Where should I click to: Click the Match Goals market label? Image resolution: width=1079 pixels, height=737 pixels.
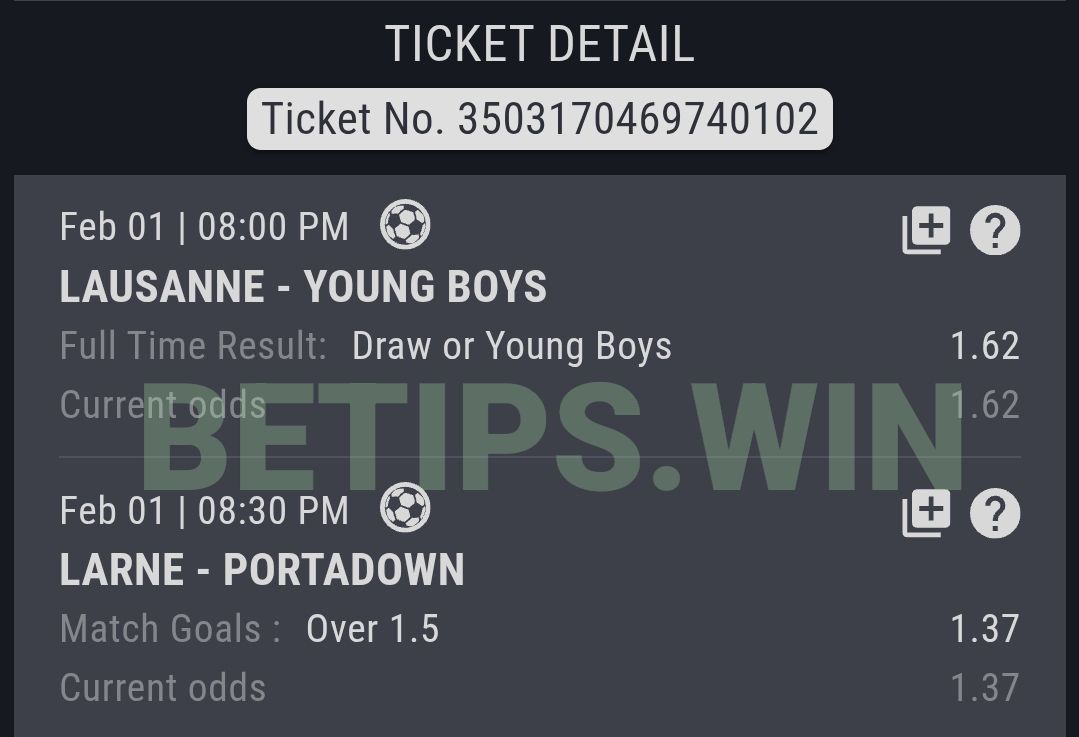170,628
